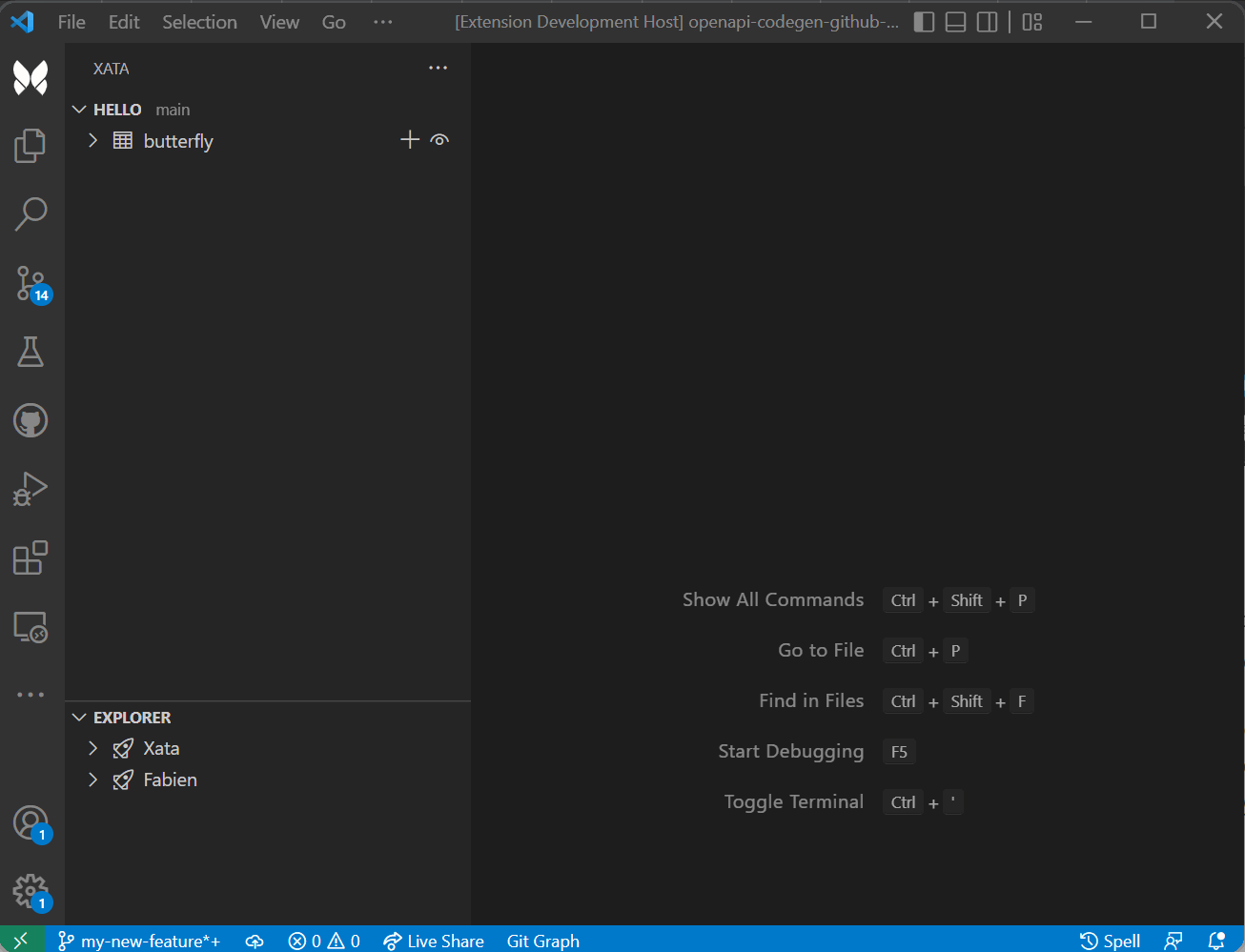Click the XATA panel title
The image size is (1245, 952).
pyautogui.click(x=111, y=69)
